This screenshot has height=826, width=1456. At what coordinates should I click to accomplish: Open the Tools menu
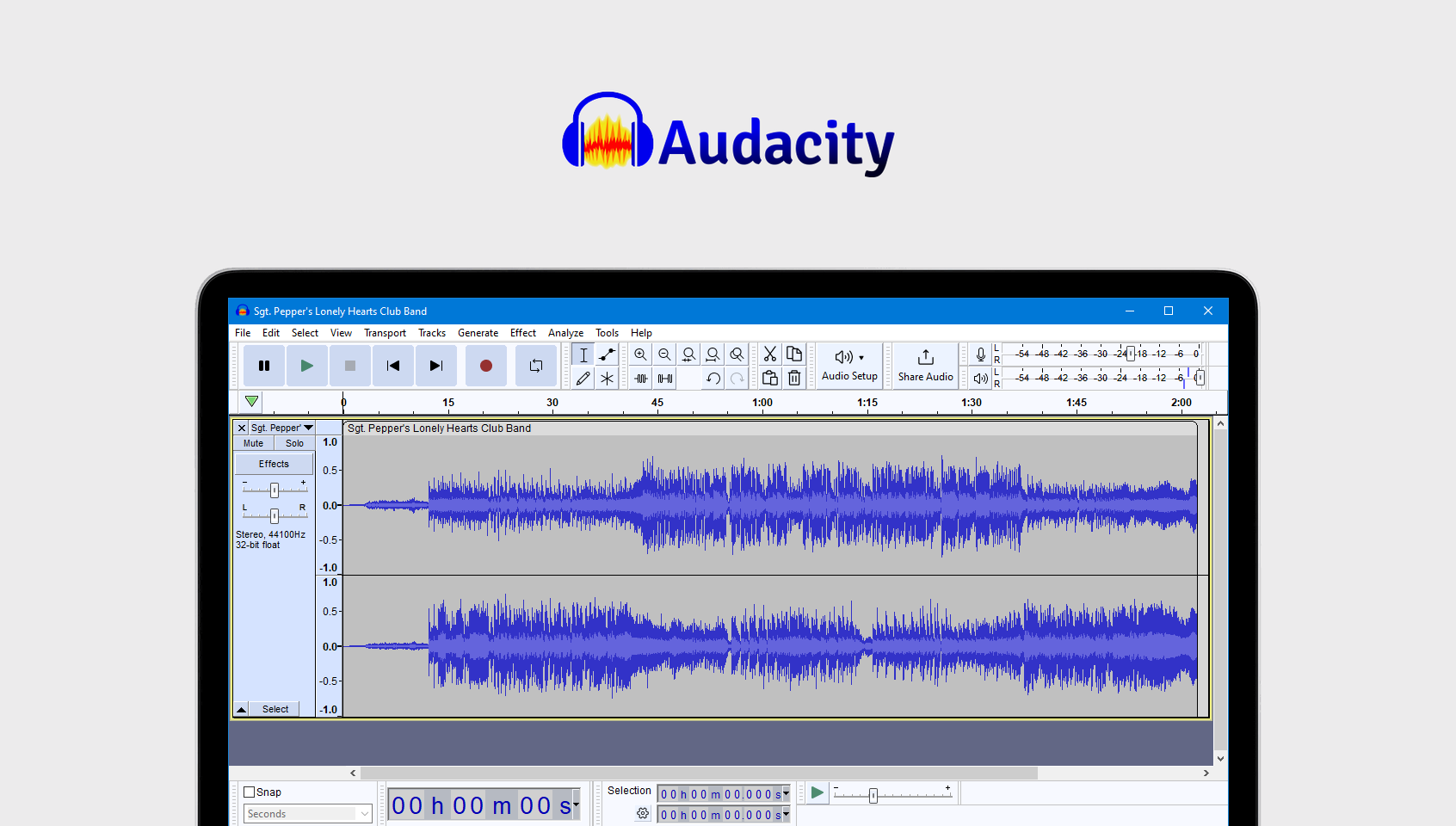point(607,333)
